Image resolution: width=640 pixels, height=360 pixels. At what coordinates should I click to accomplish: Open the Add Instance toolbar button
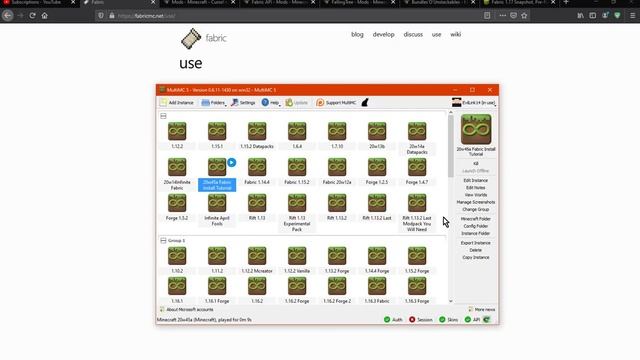(x=177, y=102)
